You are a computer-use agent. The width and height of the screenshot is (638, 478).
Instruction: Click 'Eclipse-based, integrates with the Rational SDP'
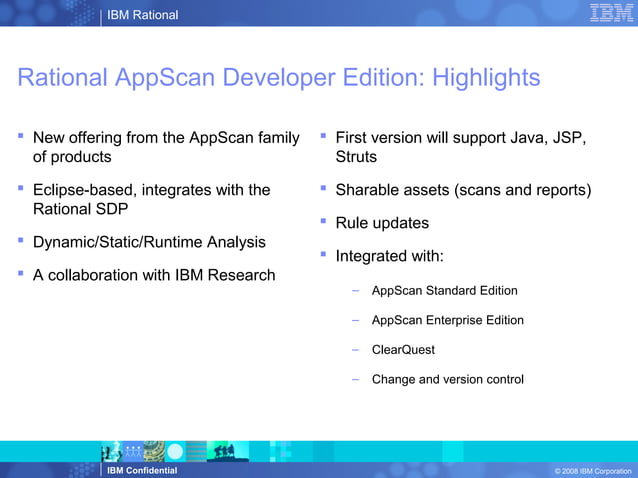coord(151,199)
